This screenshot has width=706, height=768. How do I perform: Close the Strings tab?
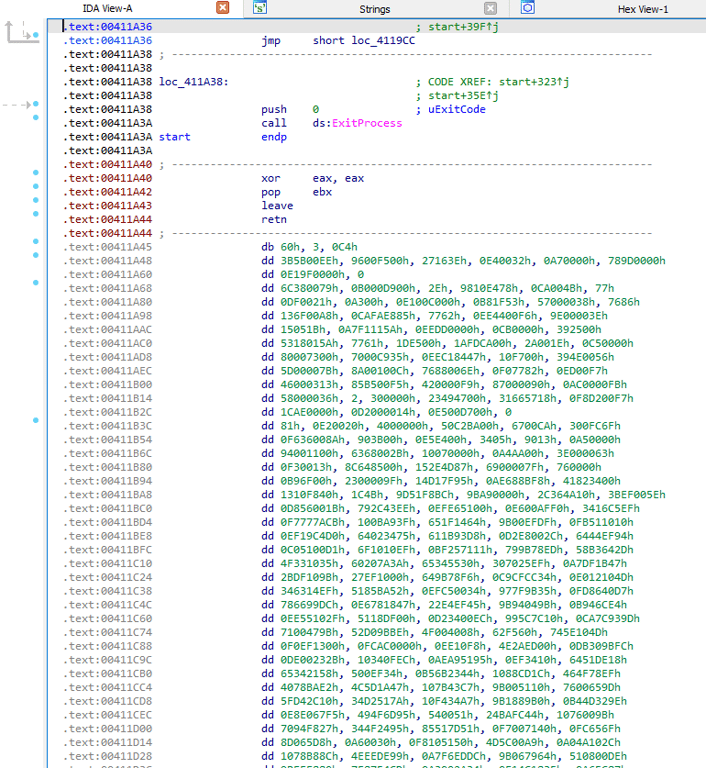click(x=490, y=8)
